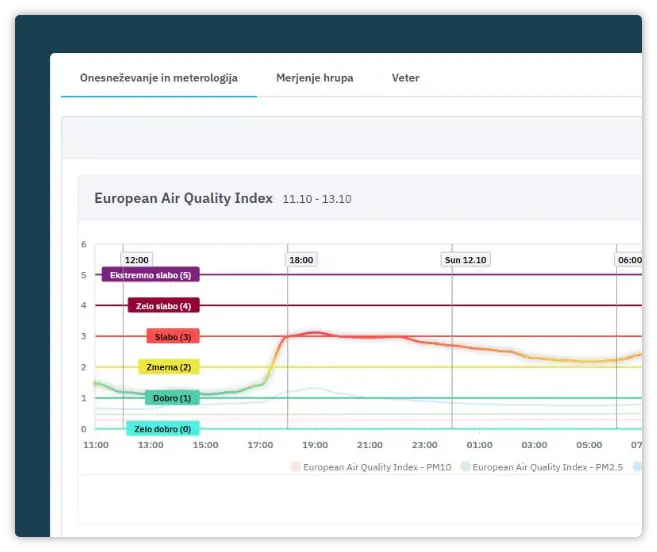Click the Zelo slabo (4) level label
This screenshot has width=657, height=552.
164,306
